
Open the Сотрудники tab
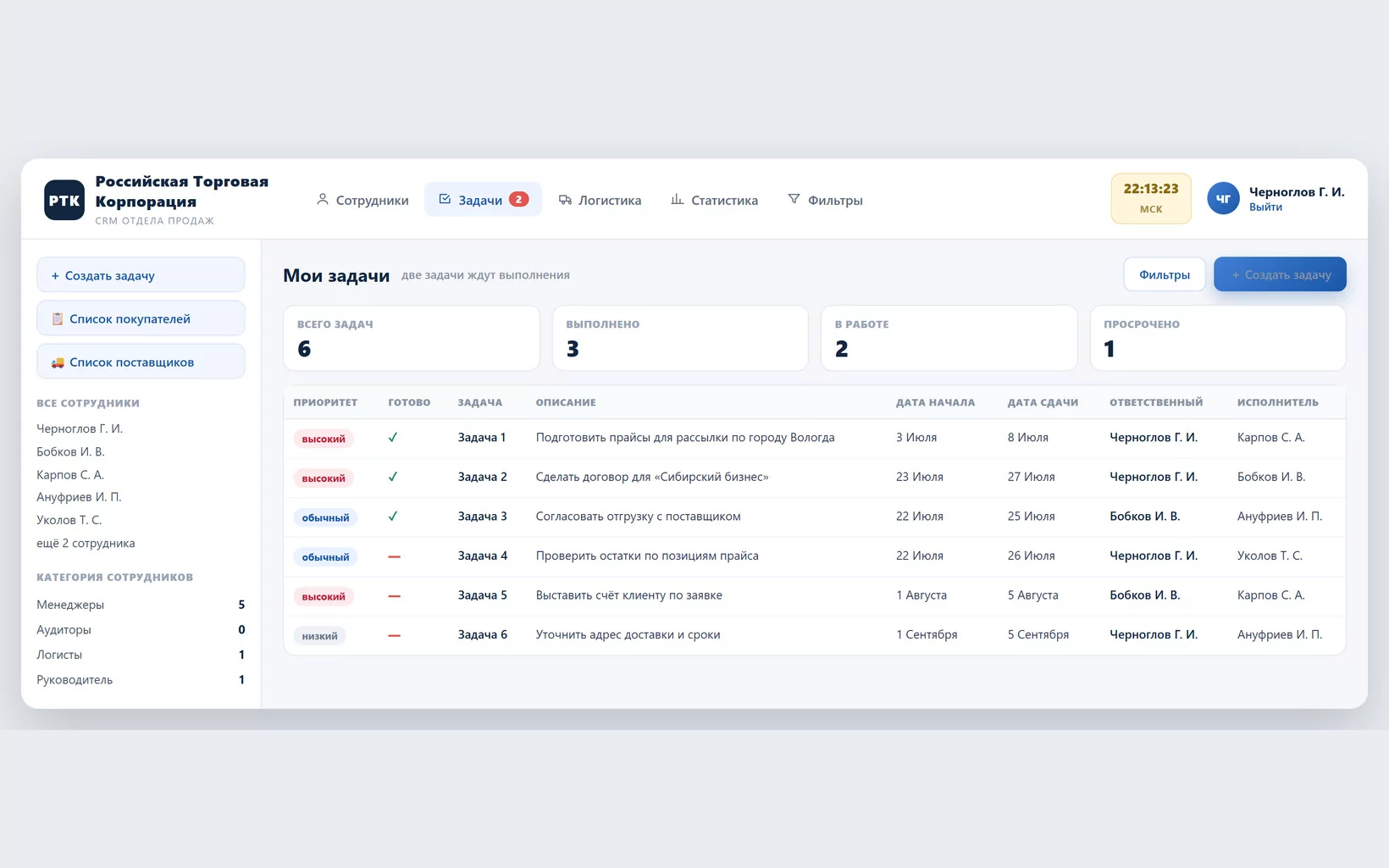(x=362, y=200)
